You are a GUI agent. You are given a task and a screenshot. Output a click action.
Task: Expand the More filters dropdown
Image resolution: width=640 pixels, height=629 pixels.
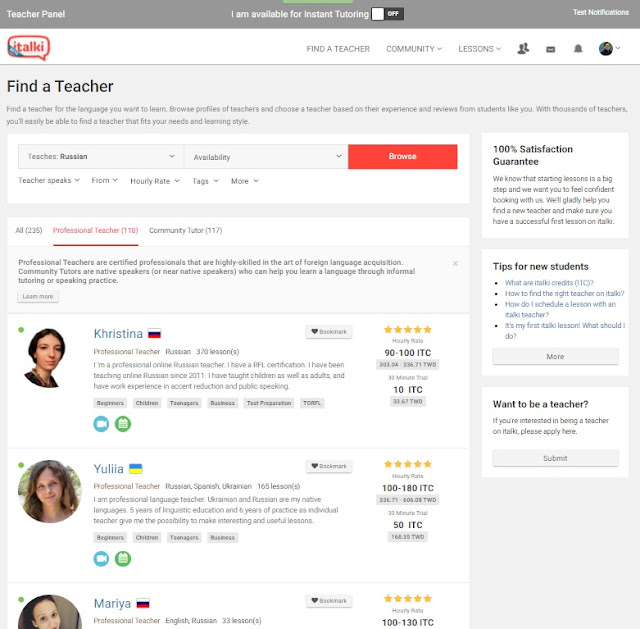[244, 181]
